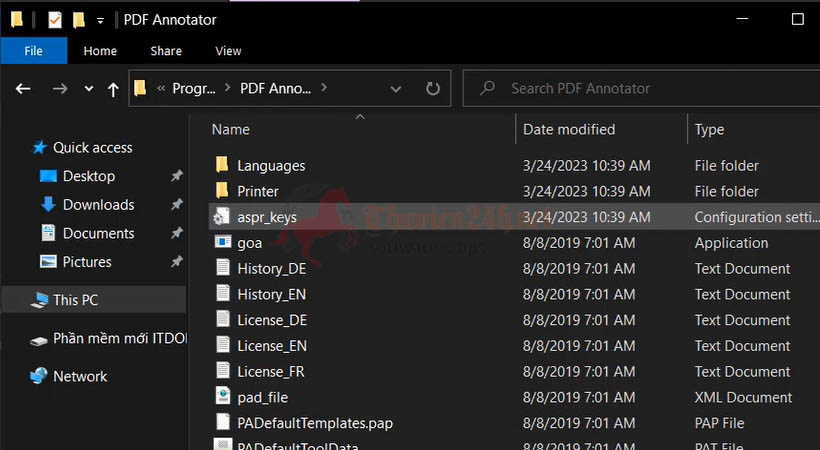This screenshot has height=450, width=820.
Task: Expand breadcrumb chevron after PDF Anno...
Action: click(x=324, y=87)
